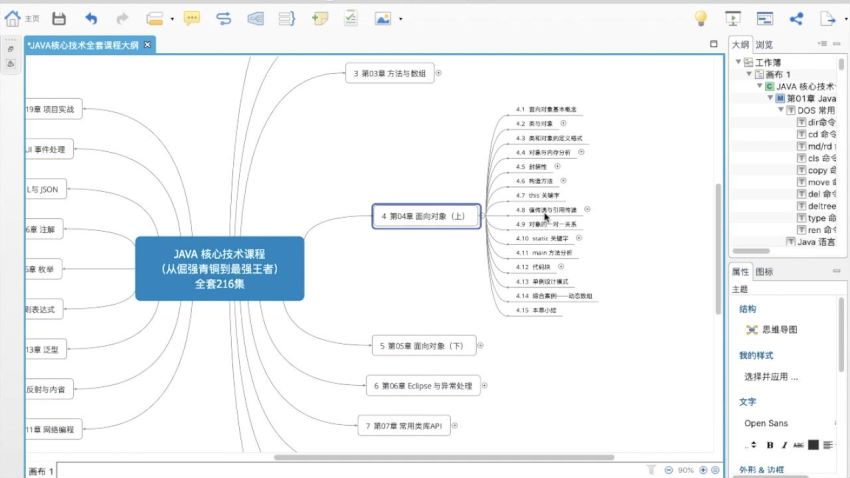
Task: Choose 思维导图 structure option
Action: click(x=771, y=330)
